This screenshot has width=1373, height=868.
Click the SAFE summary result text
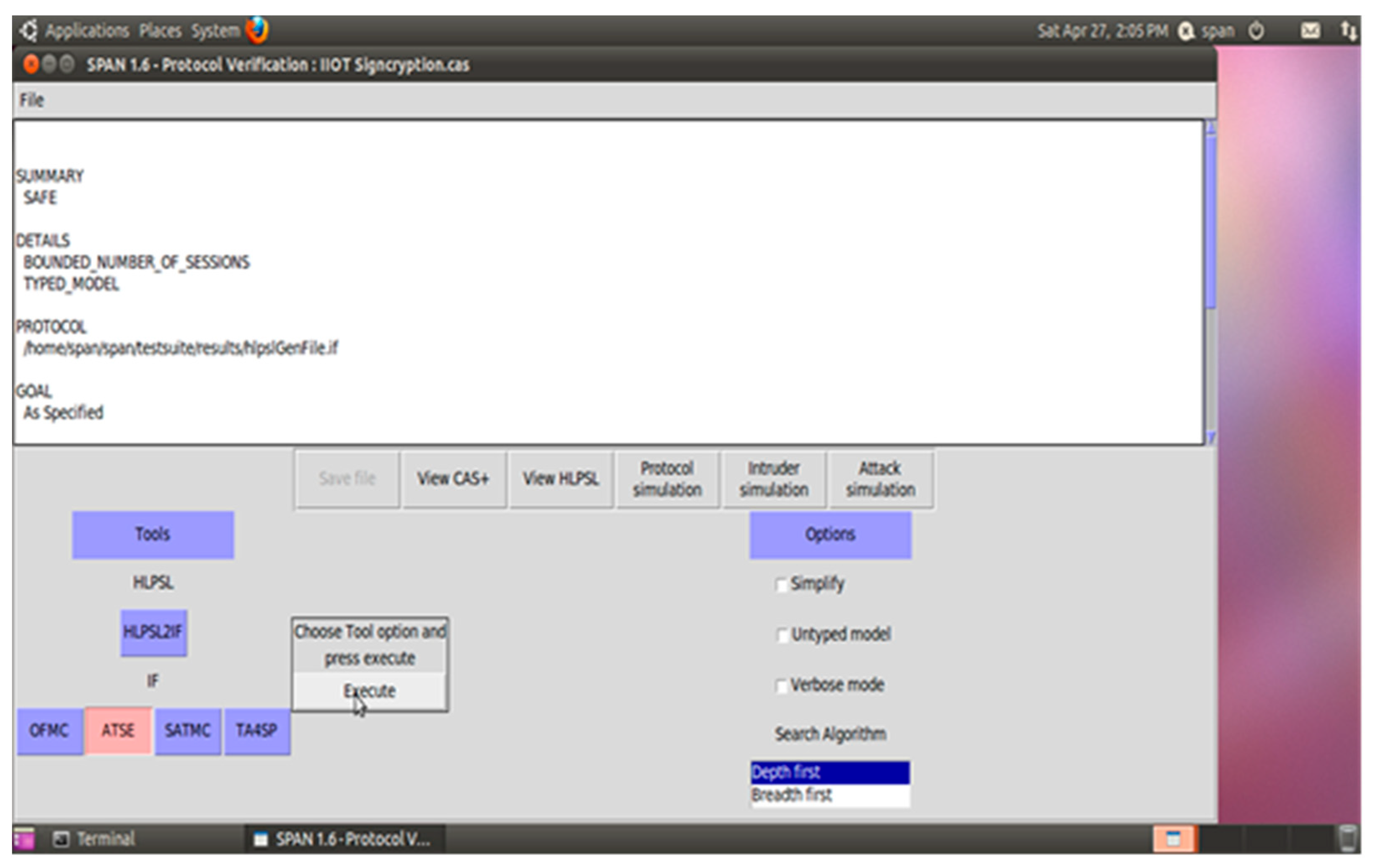point(40,198)
